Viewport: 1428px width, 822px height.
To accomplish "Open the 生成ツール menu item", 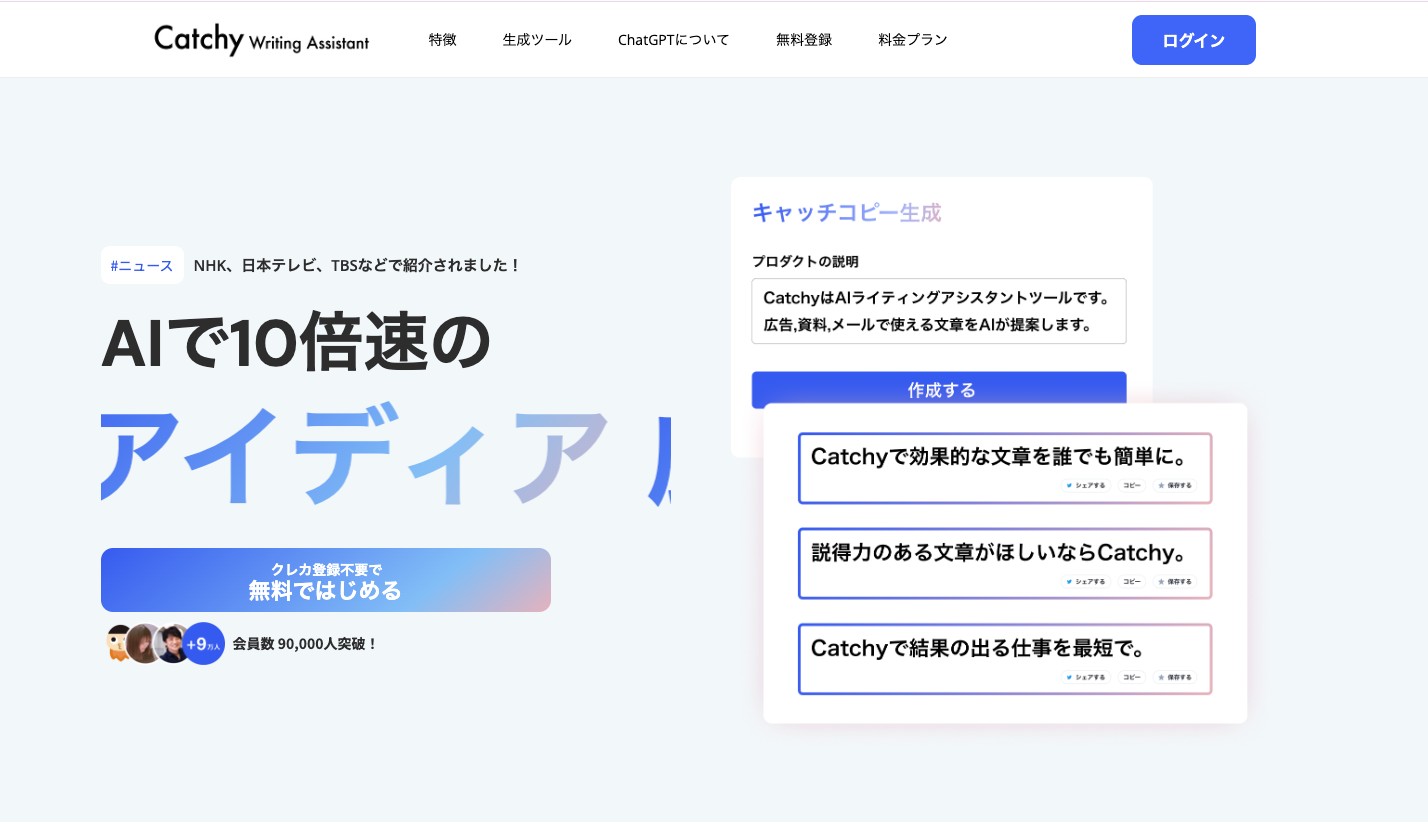I will click(537, 40).
